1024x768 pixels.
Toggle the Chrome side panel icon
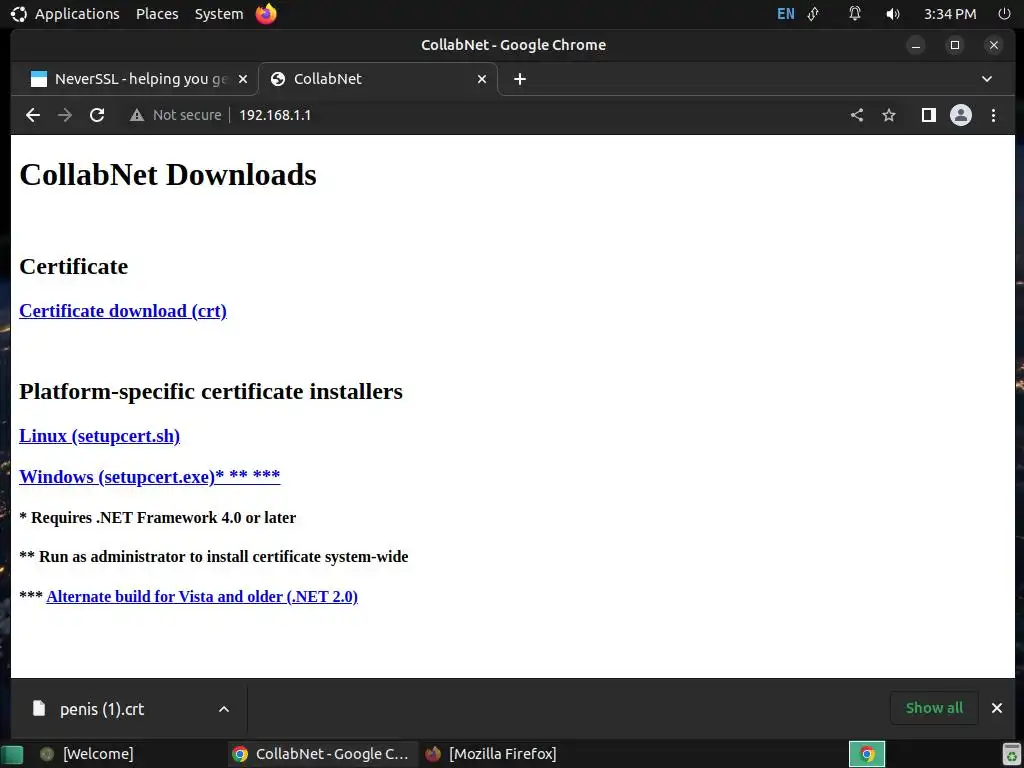point(928,115)
